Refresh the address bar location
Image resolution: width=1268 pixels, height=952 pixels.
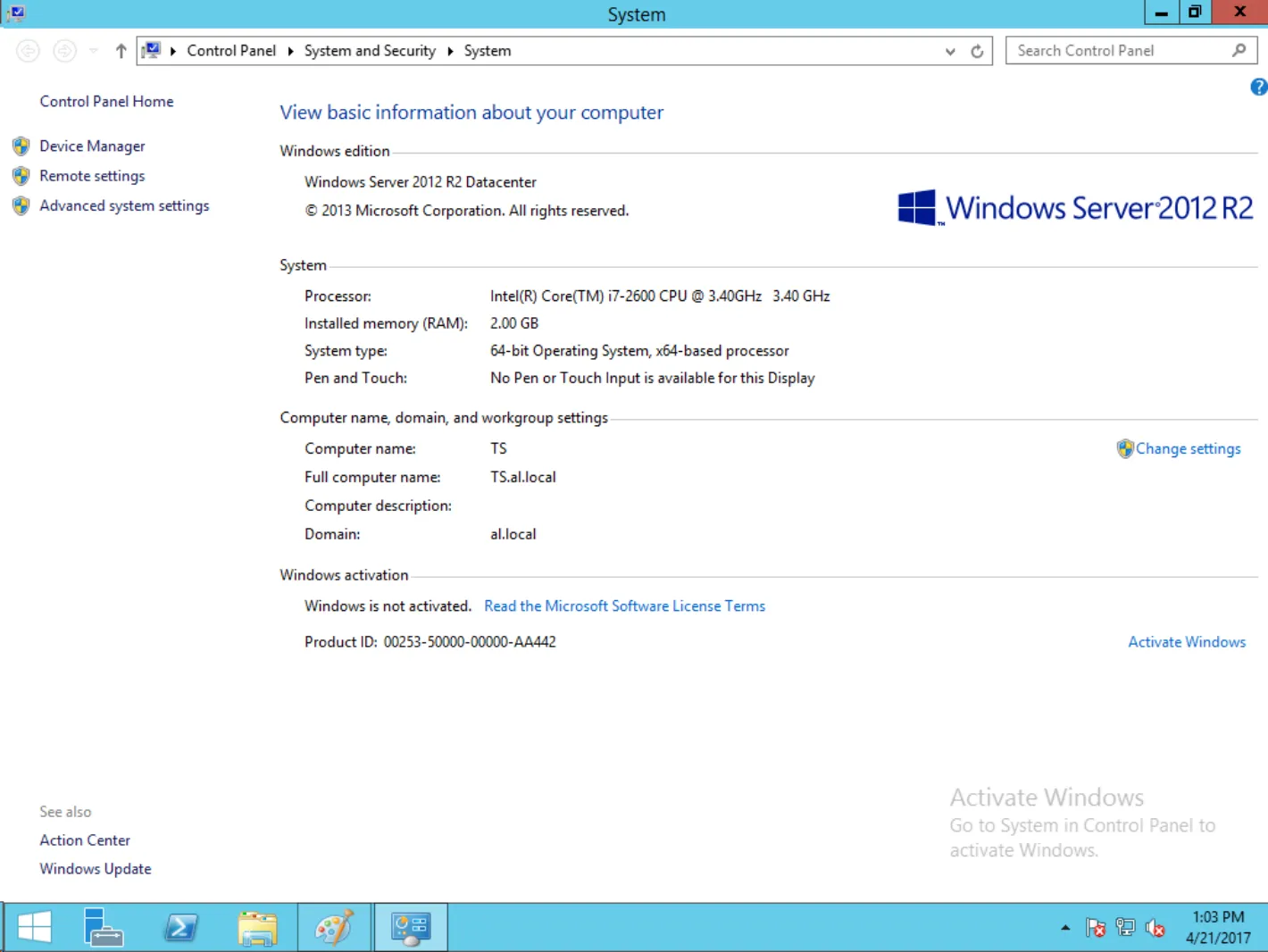pyautogui.click(x=977, y=51)
